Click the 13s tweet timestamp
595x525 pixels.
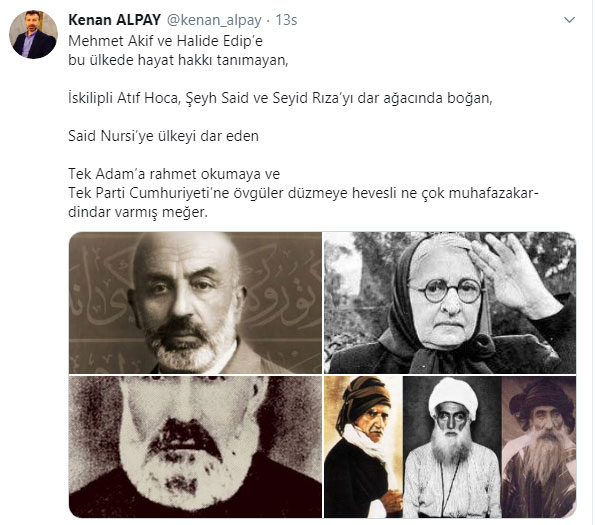point(286,20)
